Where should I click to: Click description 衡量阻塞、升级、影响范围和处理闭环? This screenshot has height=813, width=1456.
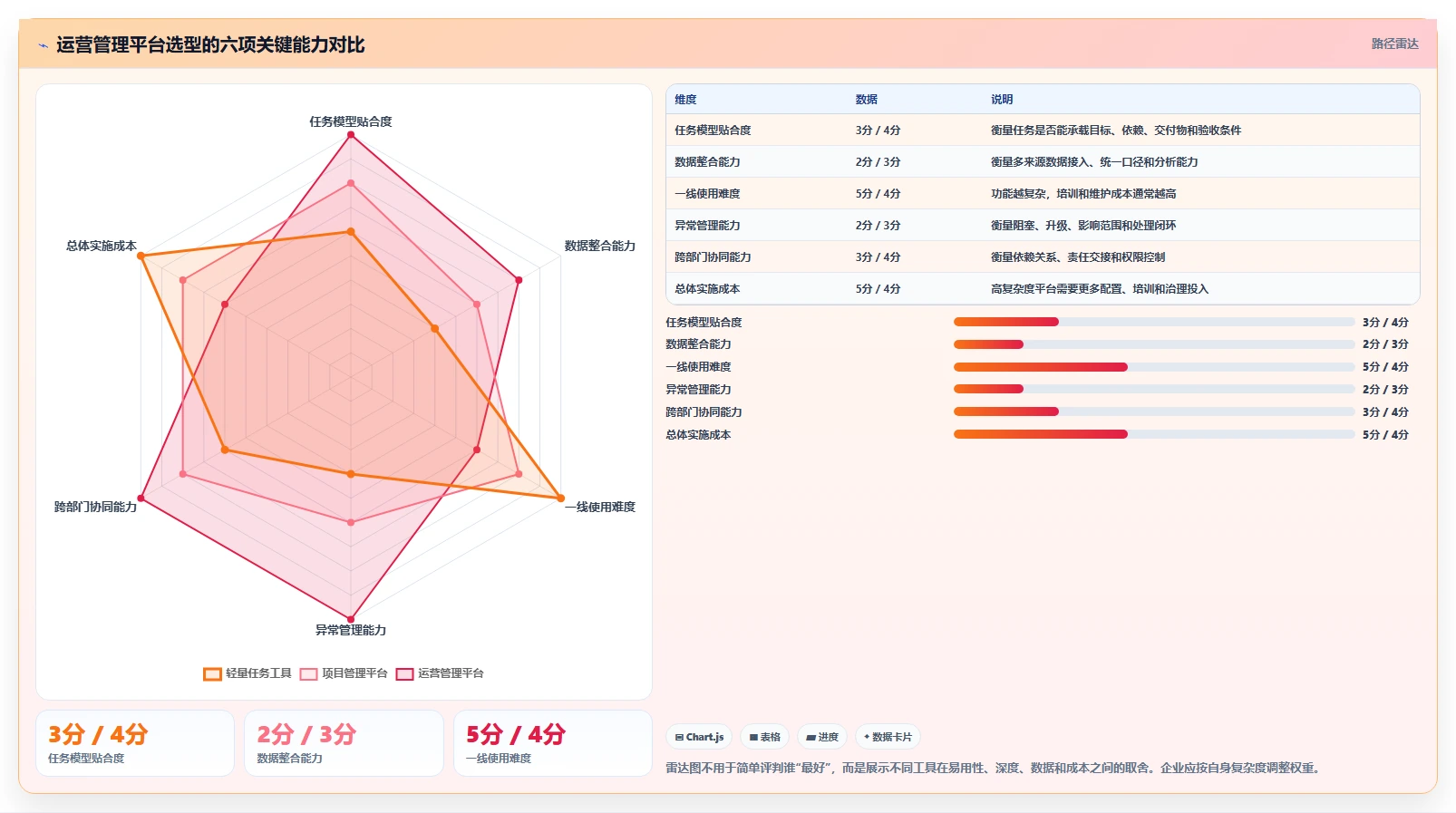1083,226
